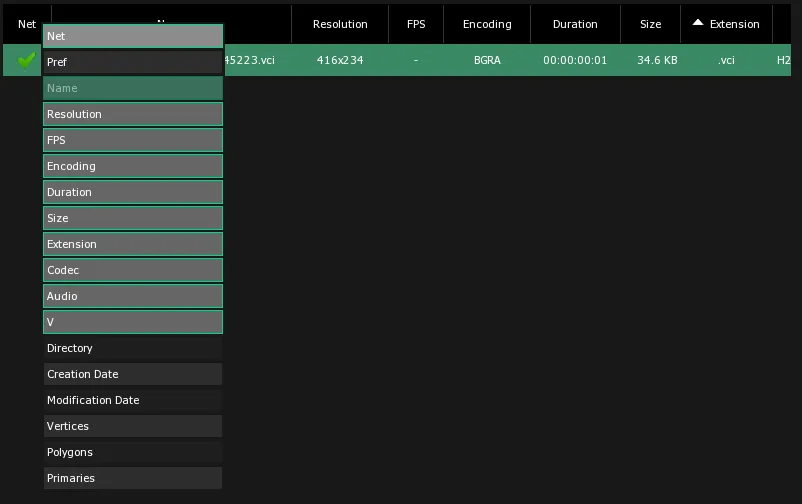802x504 pixels.
Task: Click the 416x234 resolution cell
Action: click(x=340, y=60)
